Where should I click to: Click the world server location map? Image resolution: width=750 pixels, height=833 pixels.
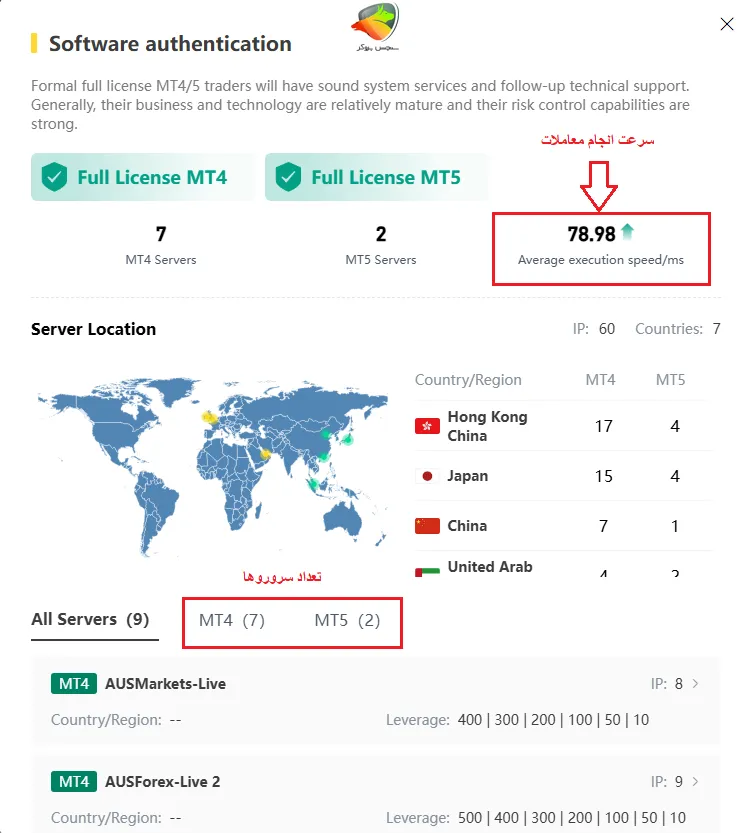point(210,465)
